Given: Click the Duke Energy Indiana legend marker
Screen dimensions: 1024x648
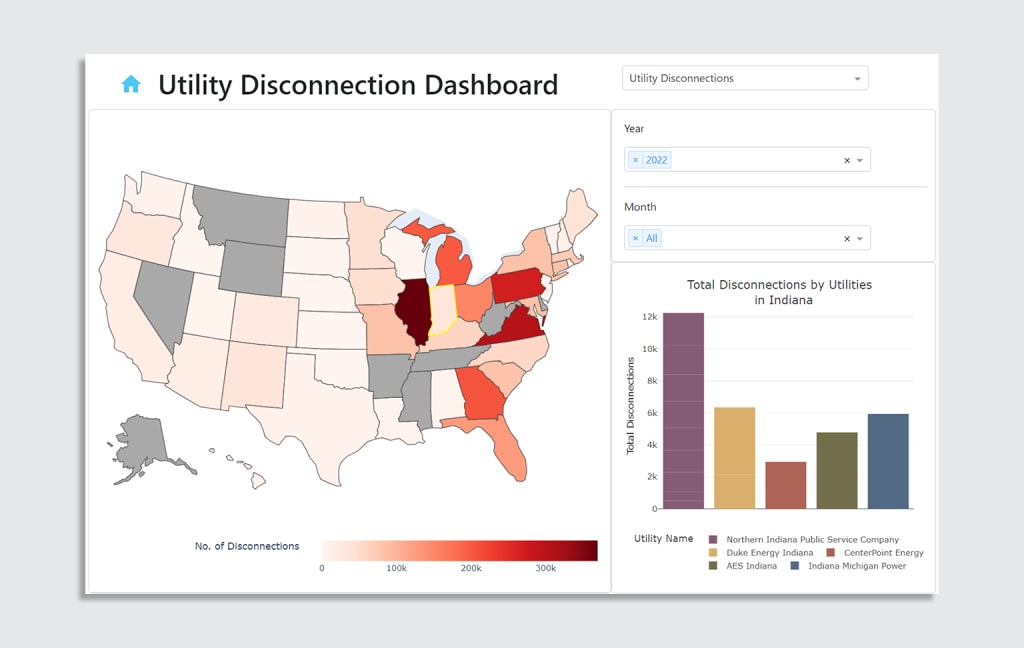Looking at the screenshot, I should [713, 552].
